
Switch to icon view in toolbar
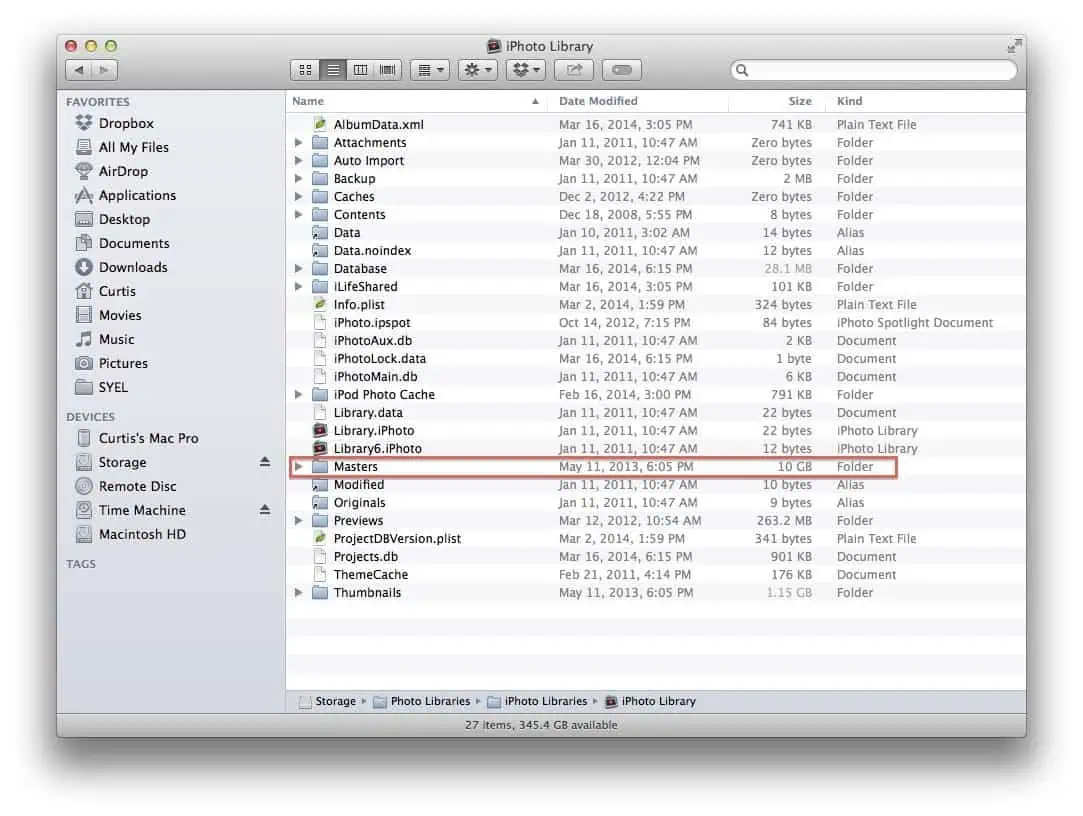(306, 70)
